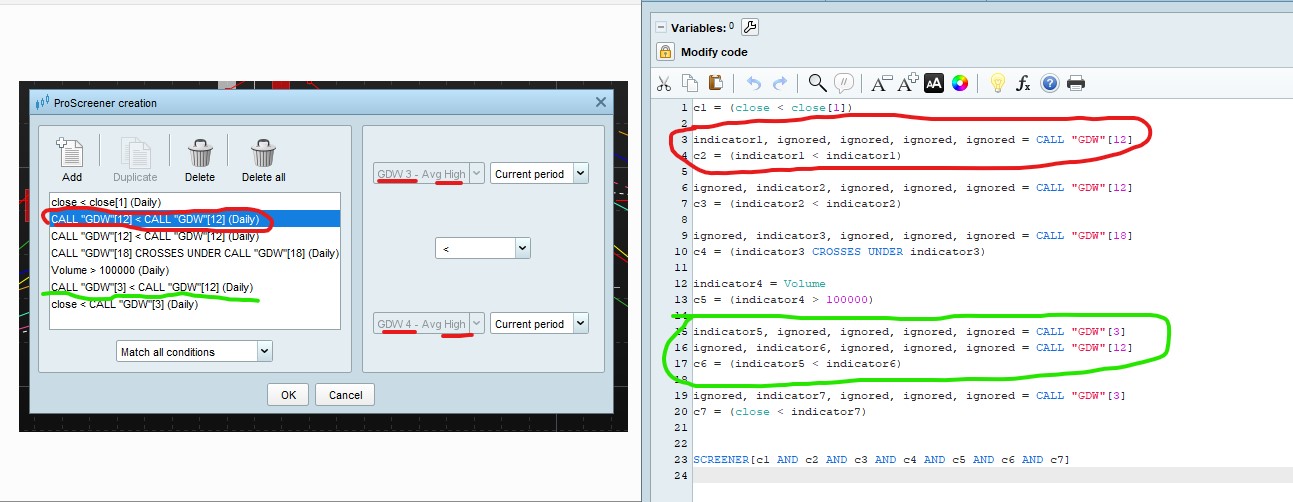Image resolution: width=1293 pixels, height=502 pixels.
Task: Print the code with the printer icon
Action: pyautogui.click(x=1076, y=83)
